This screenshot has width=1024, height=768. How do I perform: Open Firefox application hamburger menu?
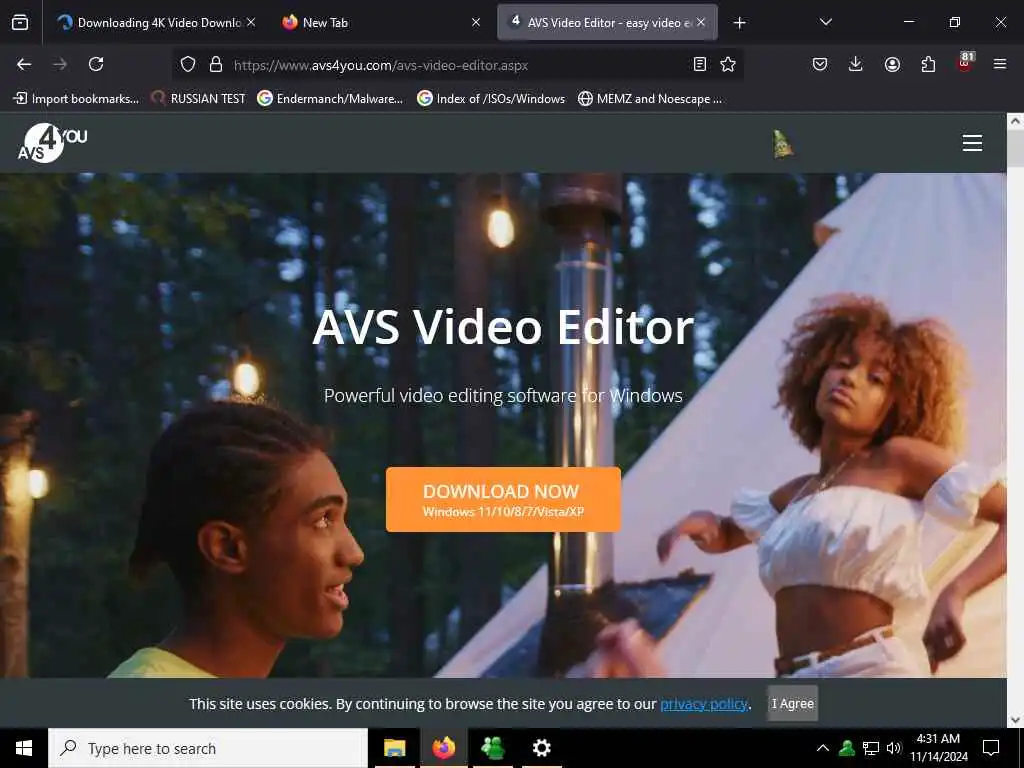tap(1000, 64)
